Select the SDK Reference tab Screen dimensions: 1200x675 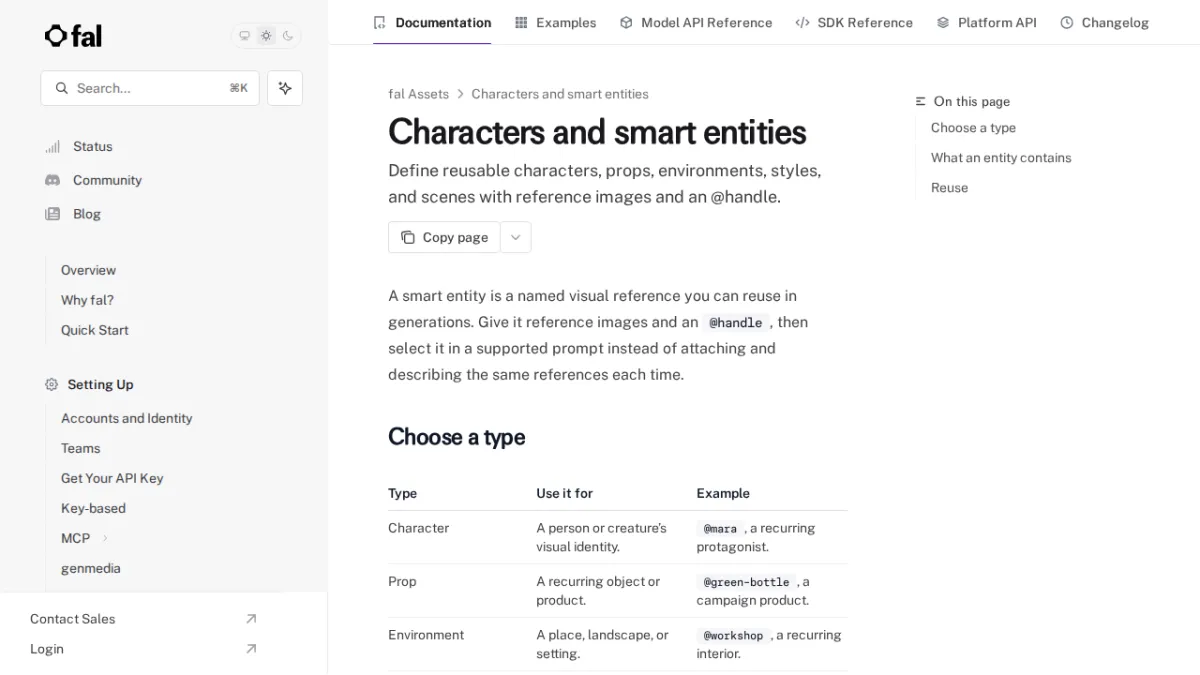(x=854, y=22)
